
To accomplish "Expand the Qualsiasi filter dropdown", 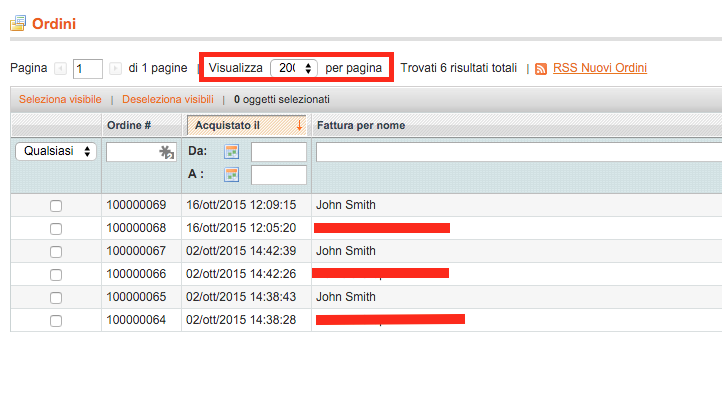I will [x=56, y=151].
